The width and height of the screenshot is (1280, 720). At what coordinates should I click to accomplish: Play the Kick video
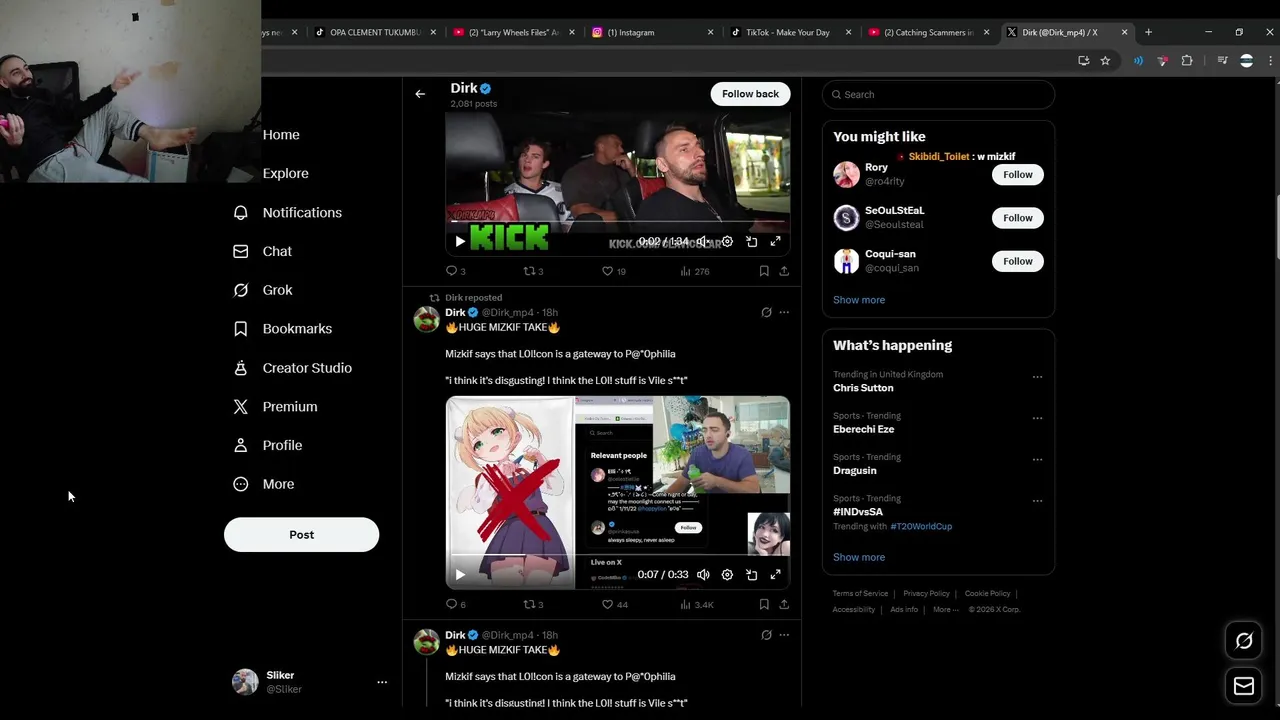(x=460, y=242)
